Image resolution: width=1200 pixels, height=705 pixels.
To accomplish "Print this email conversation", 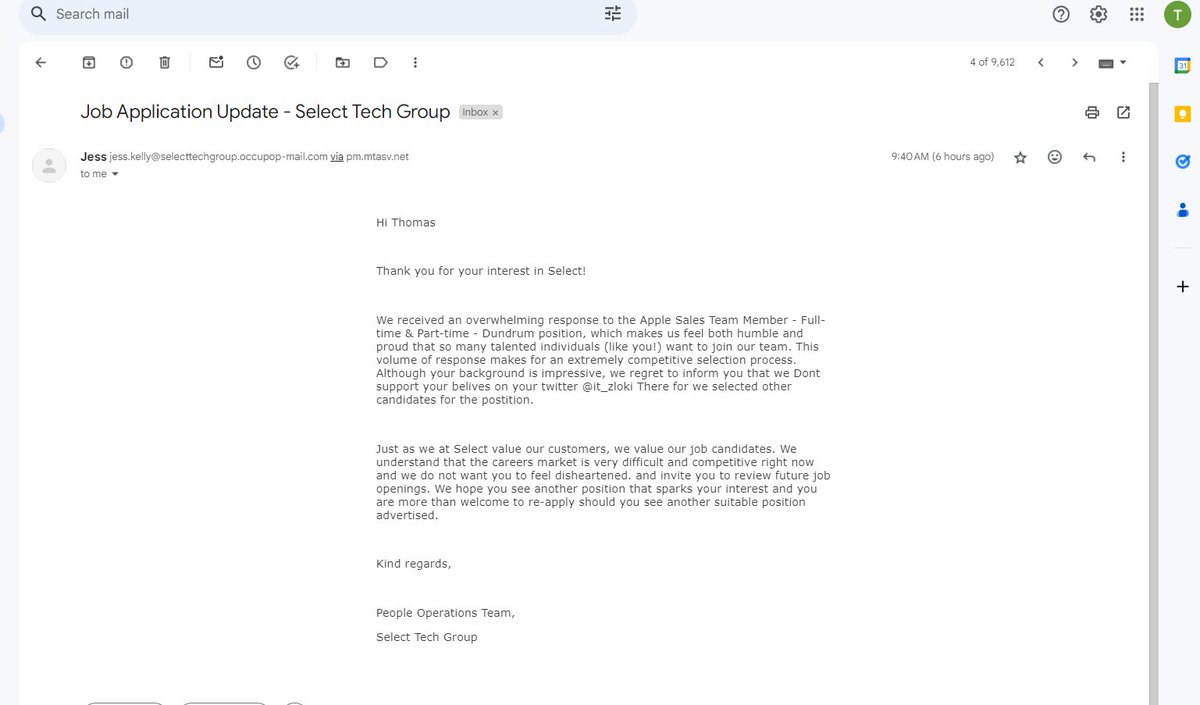I will [x=1092, y=112].
